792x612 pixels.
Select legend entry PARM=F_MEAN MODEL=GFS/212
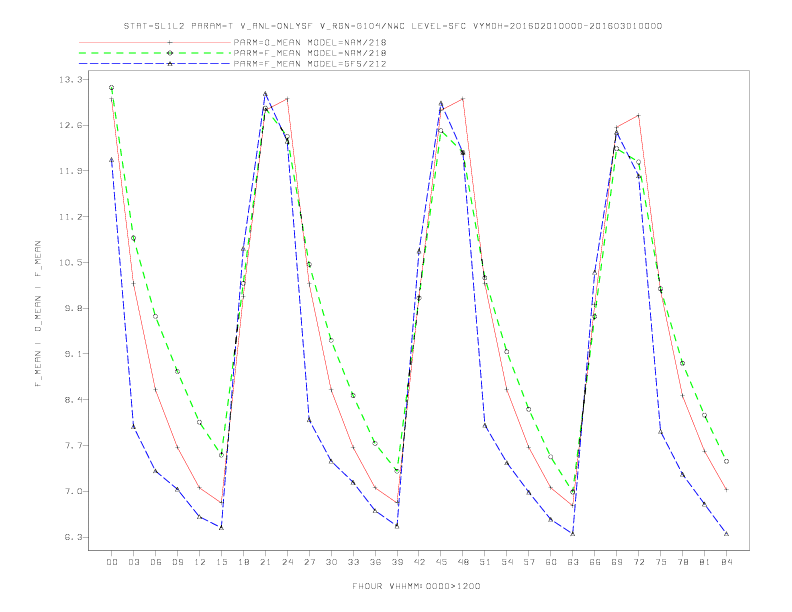pyautogui.click(x=310, y=64)
